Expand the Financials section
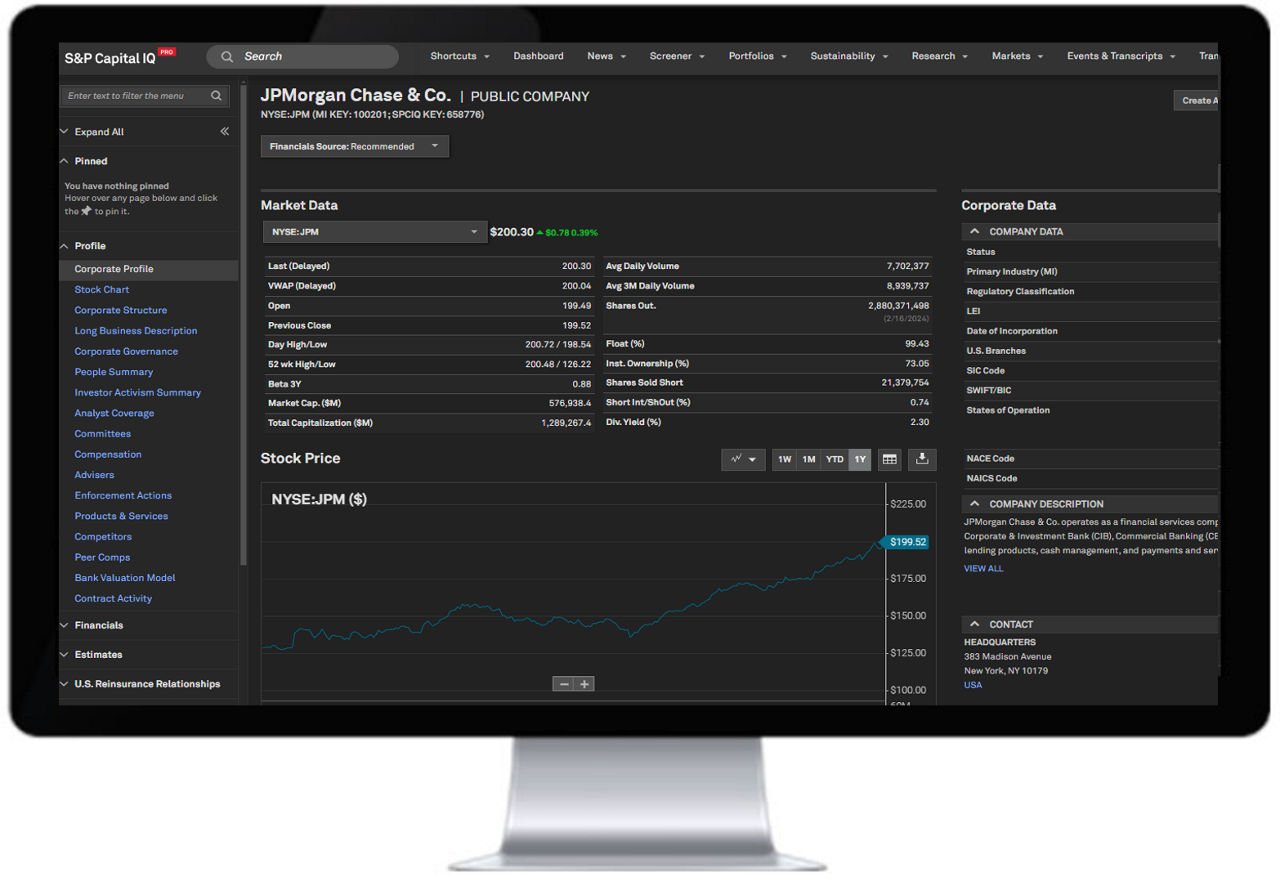This screenshot has width=1280, height=884. [65, 626]
